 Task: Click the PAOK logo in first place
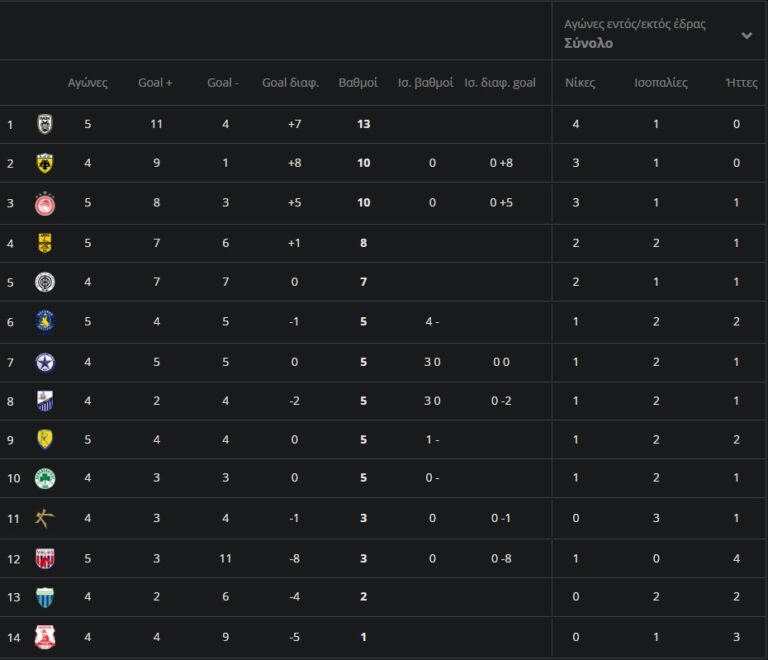tap(45, 124)
